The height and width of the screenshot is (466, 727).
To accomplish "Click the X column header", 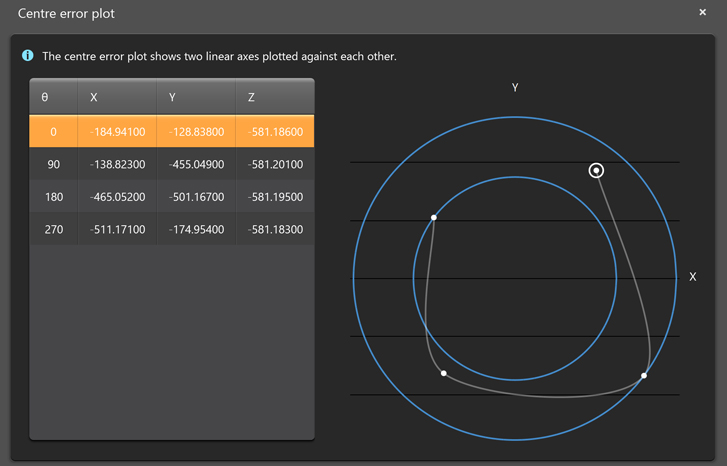I will coord(117,98).
